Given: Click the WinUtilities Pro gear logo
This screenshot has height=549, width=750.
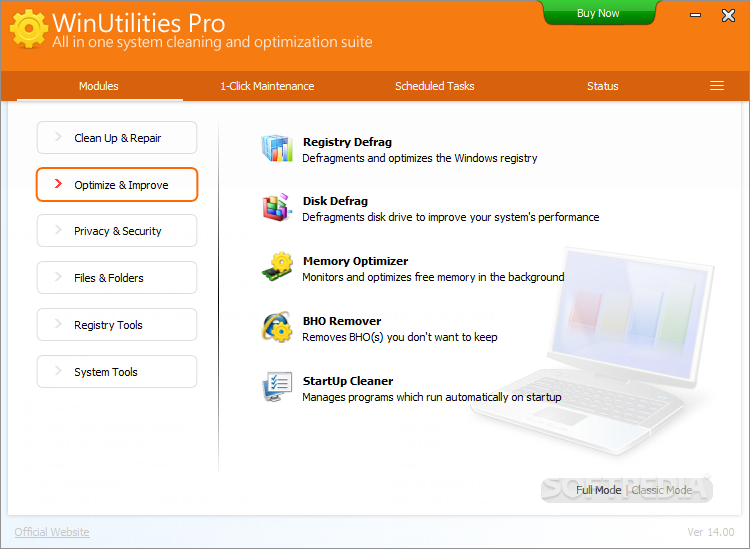Looking at the screenshot, I should (x=29, y=29).
